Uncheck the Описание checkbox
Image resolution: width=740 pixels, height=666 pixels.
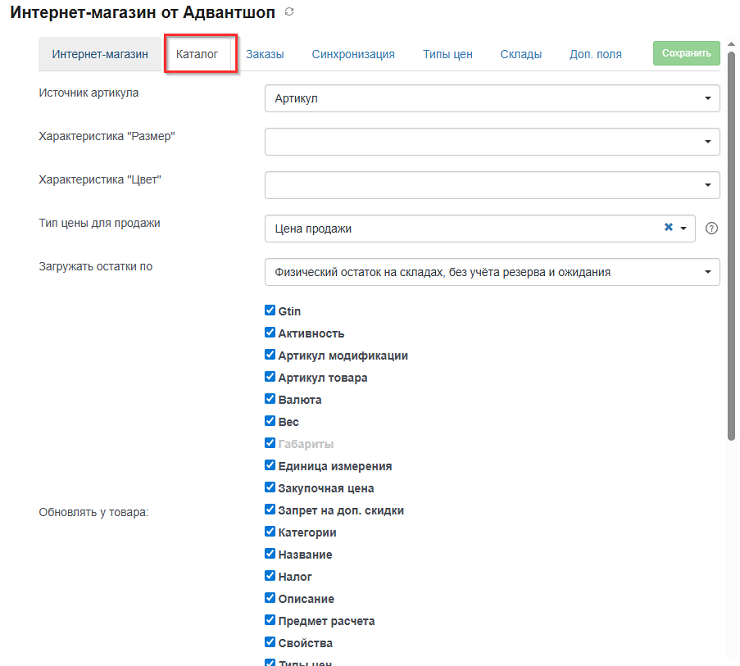270,598
